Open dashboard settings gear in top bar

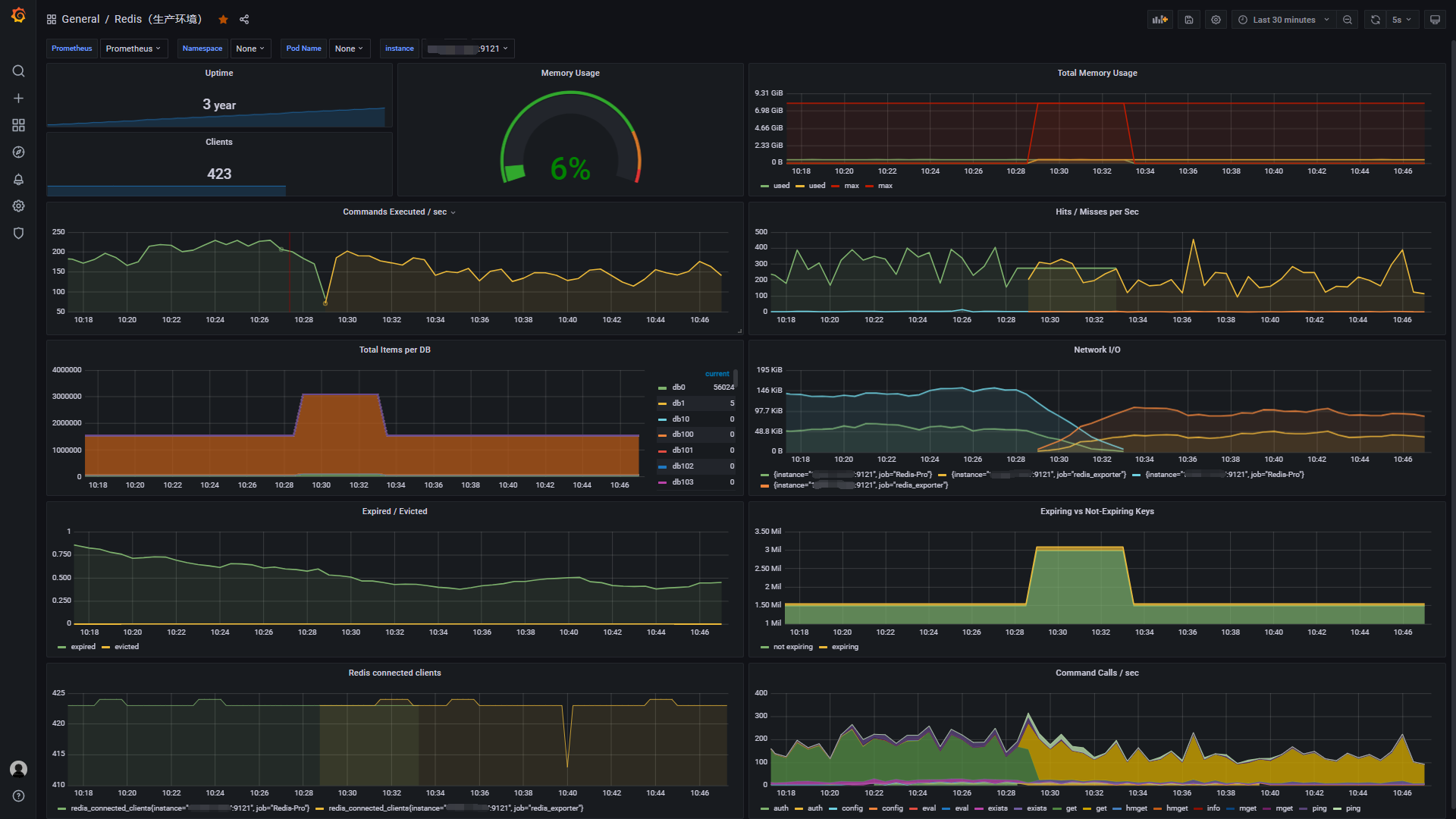(1216, 20)
